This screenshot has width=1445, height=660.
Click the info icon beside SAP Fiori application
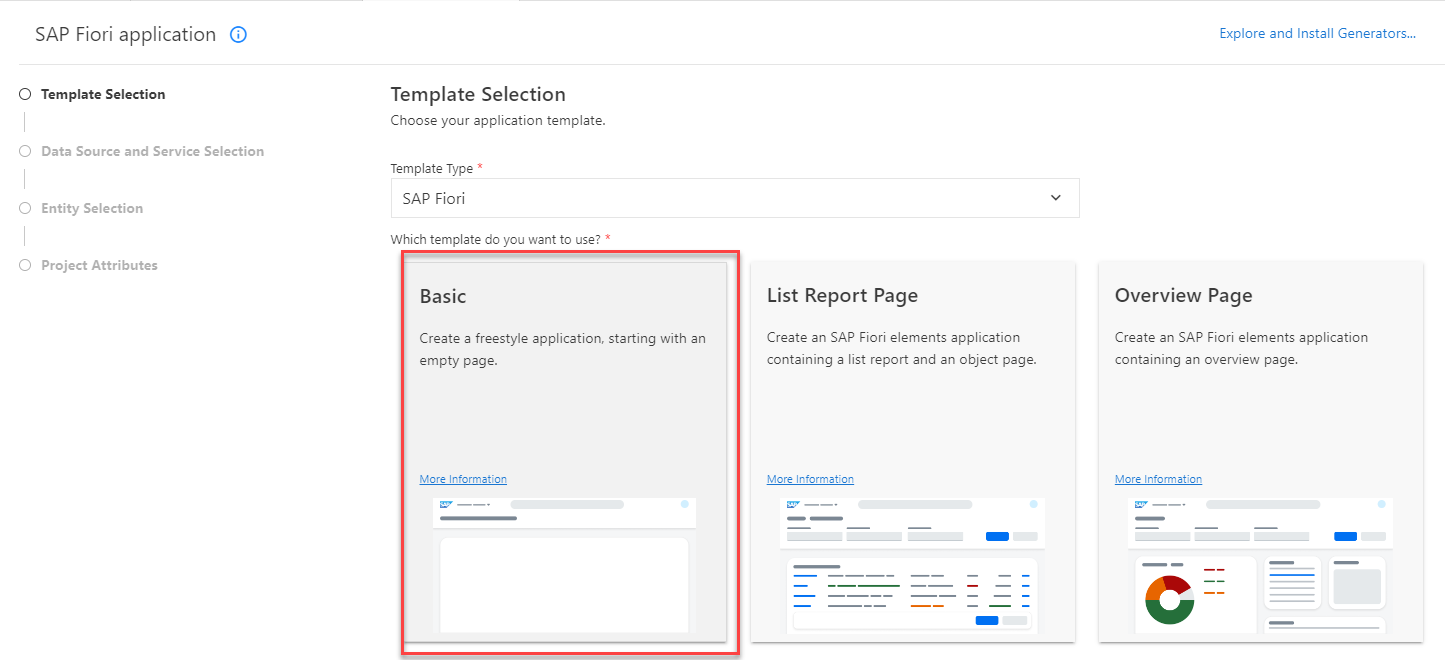238,34
